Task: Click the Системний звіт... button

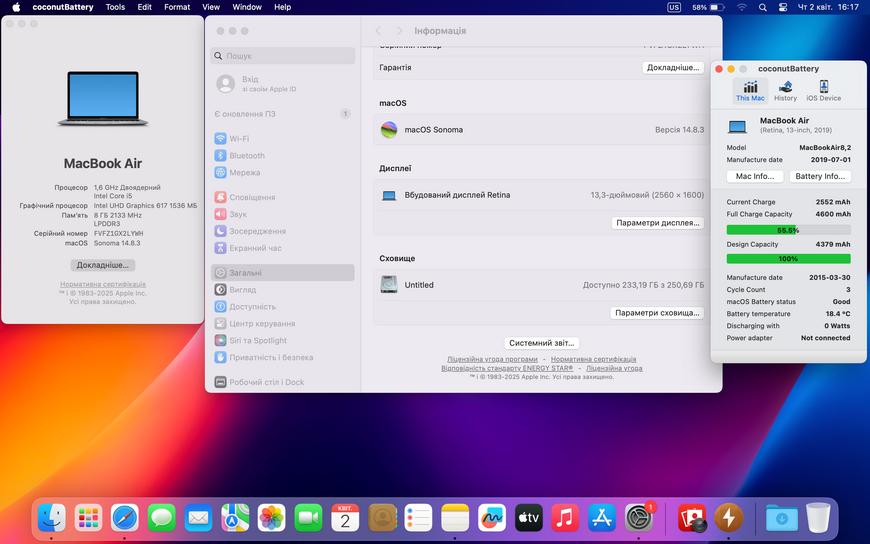Action: point(542,343)
